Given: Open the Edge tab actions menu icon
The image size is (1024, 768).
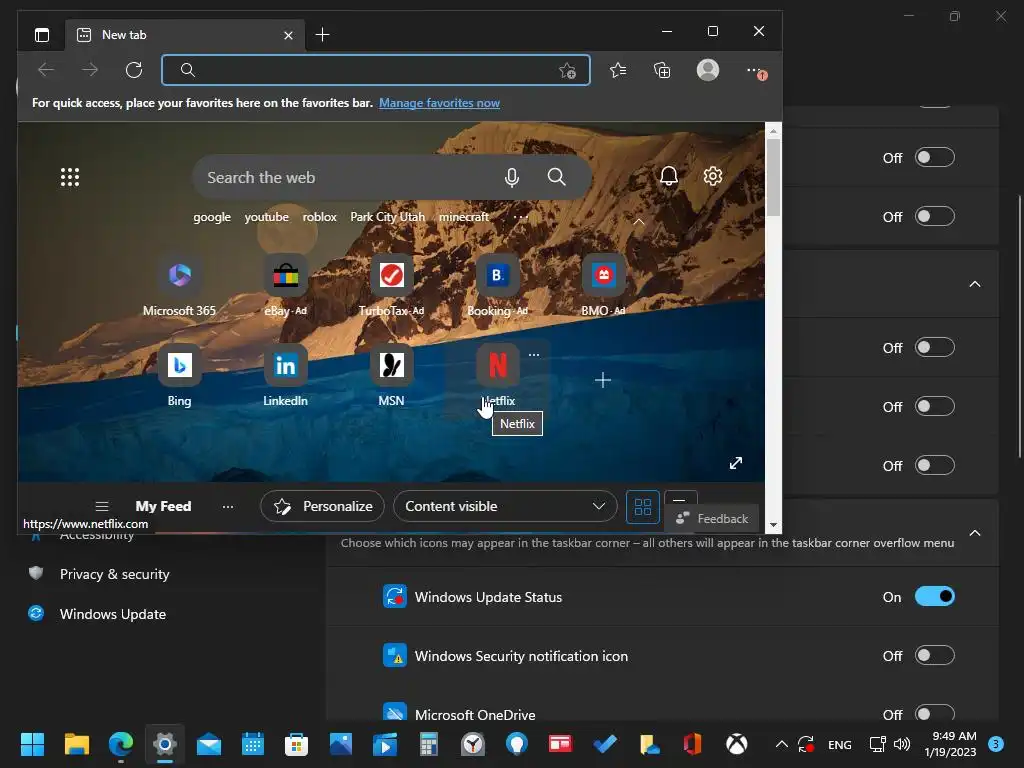Looking at the screenshot, I should 42,35.
